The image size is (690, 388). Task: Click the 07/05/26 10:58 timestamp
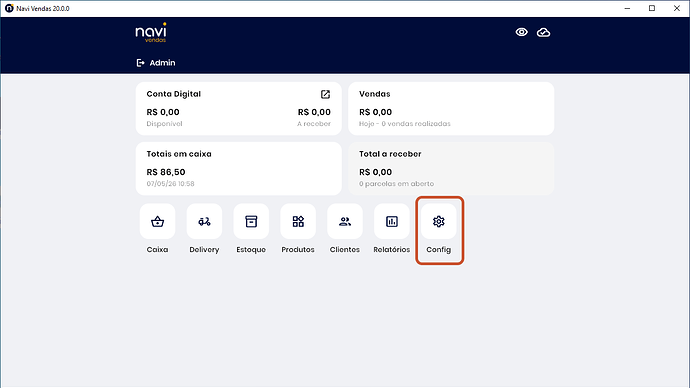[170, 184]
